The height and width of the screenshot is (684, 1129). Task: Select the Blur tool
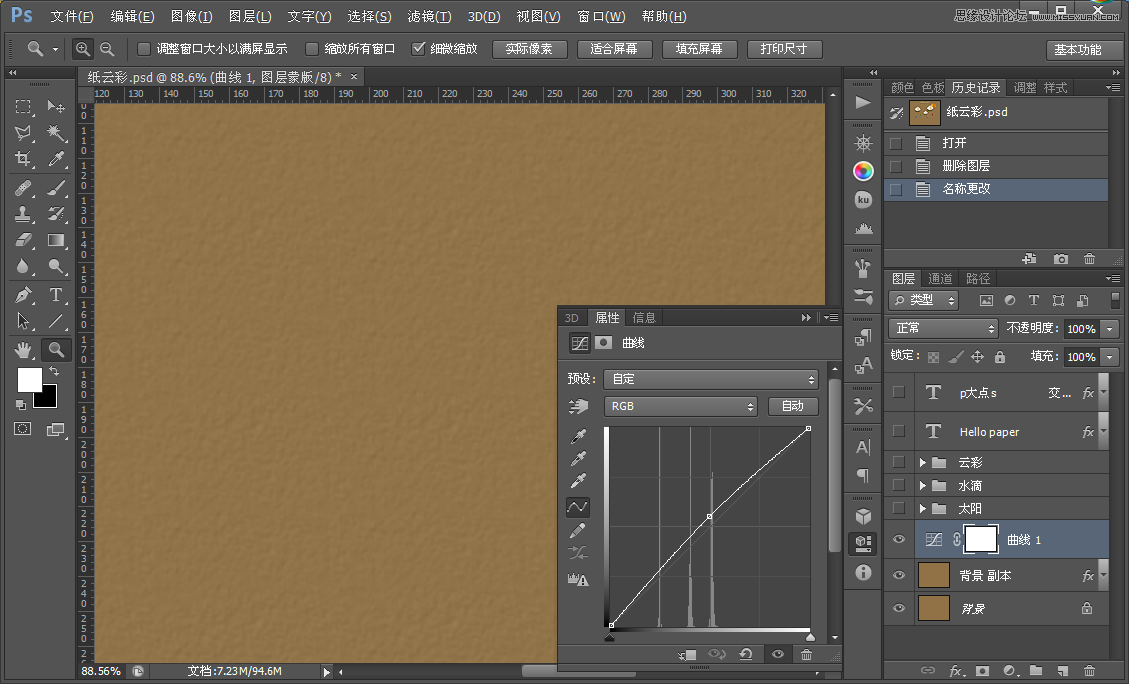[x=23, y=266]
